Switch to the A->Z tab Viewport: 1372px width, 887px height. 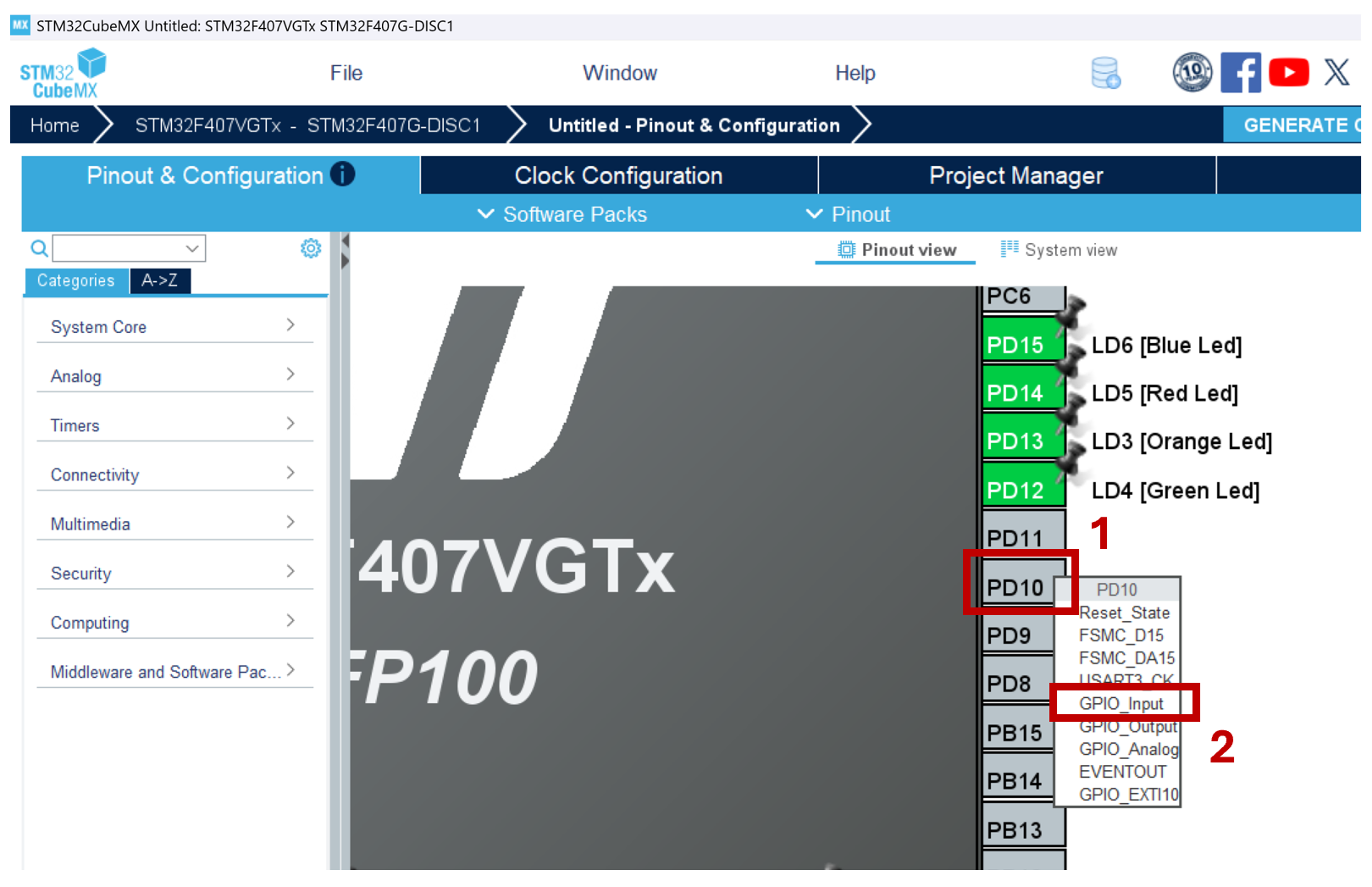[x=160, y=280]
